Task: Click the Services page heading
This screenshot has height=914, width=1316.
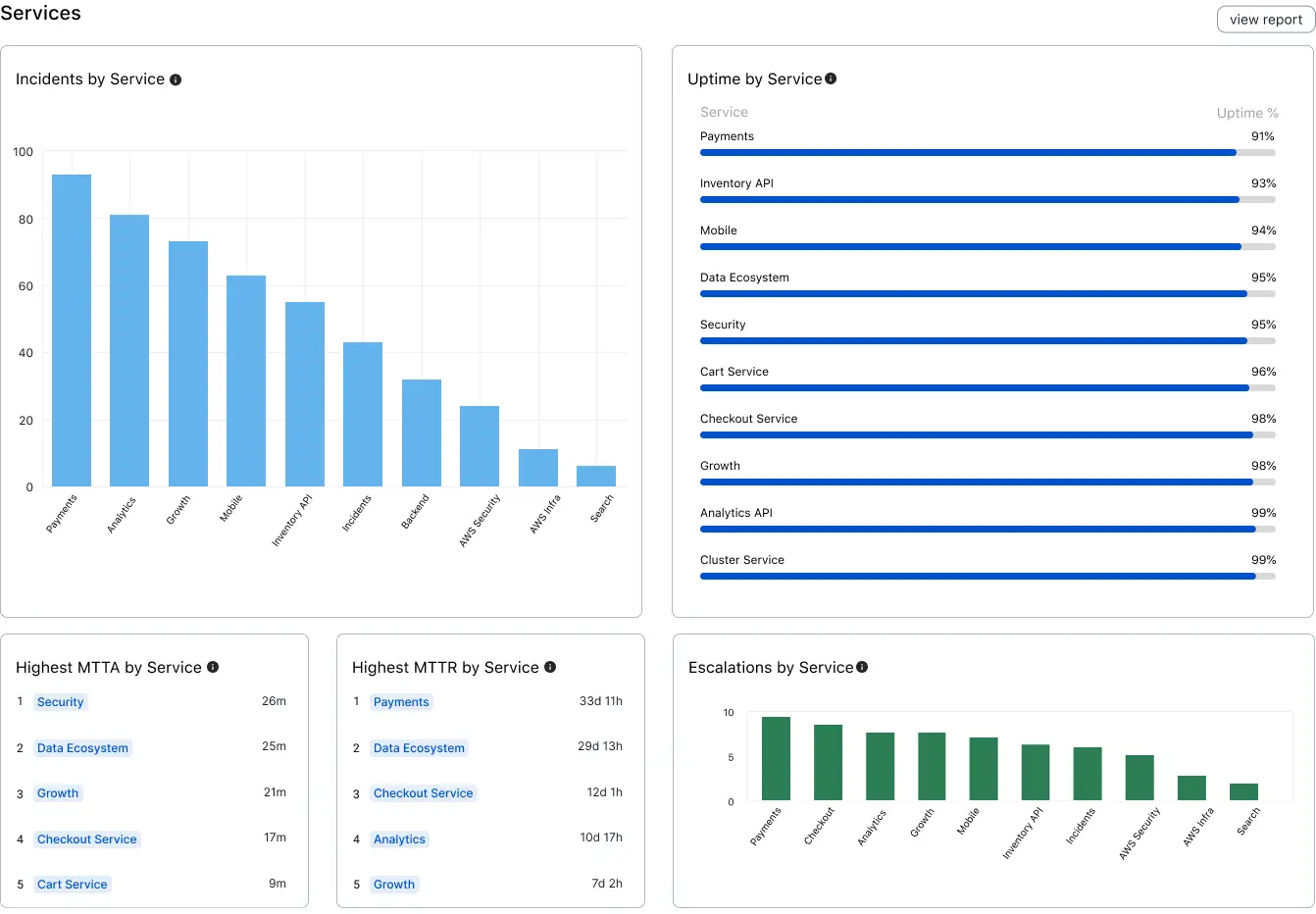Action: (x=40, y=13)
